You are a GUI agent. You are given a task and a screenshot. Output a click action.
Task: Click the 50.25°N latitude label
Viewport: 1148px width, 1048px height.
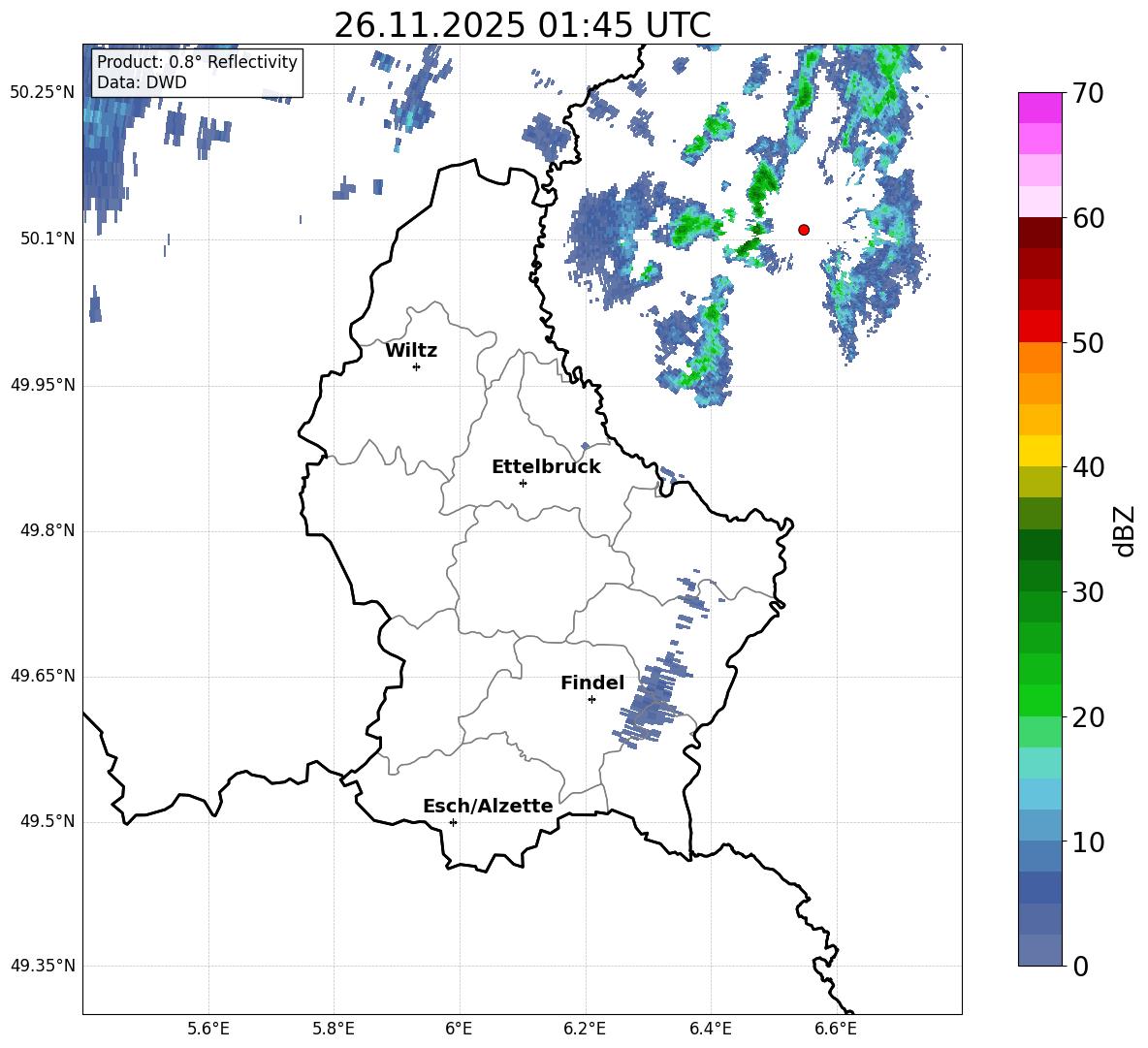pos(43,93)
